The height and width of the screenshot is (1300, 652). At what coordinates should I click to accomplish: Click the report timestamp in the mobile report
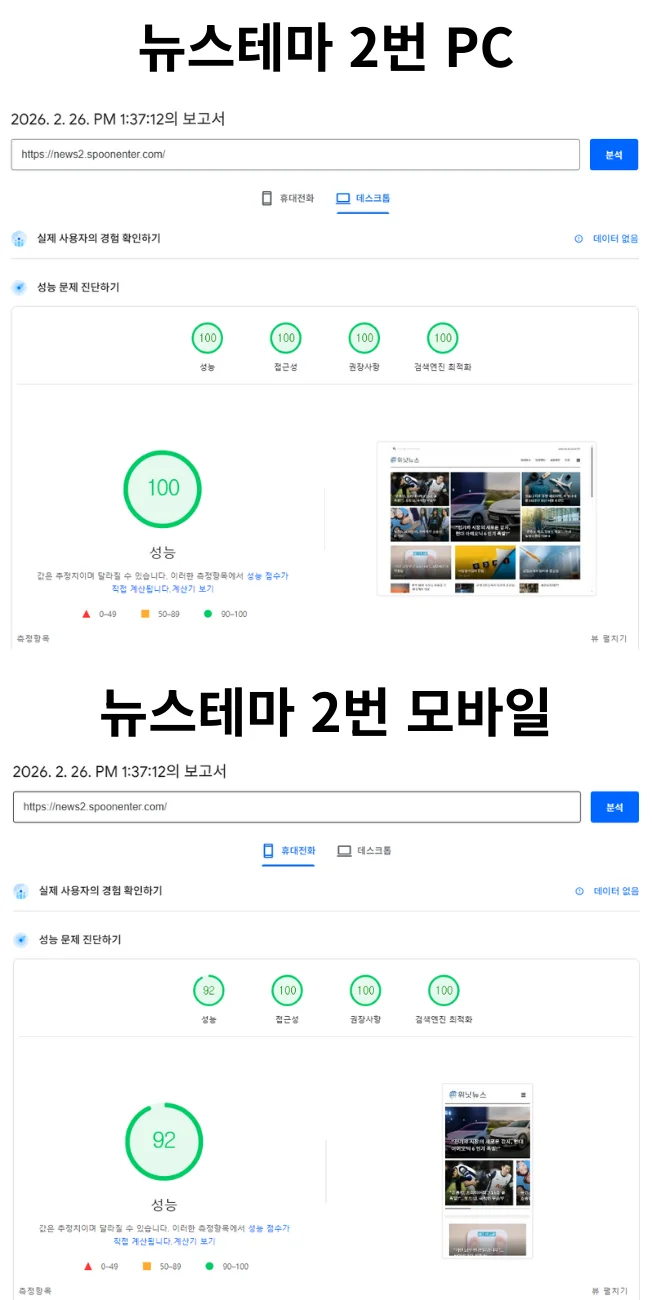tap(119, 772)
